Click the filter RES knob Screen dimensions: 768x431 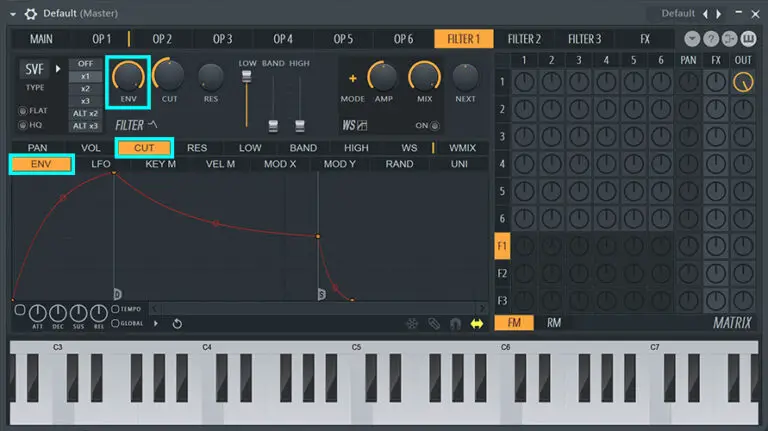point(210,76)
